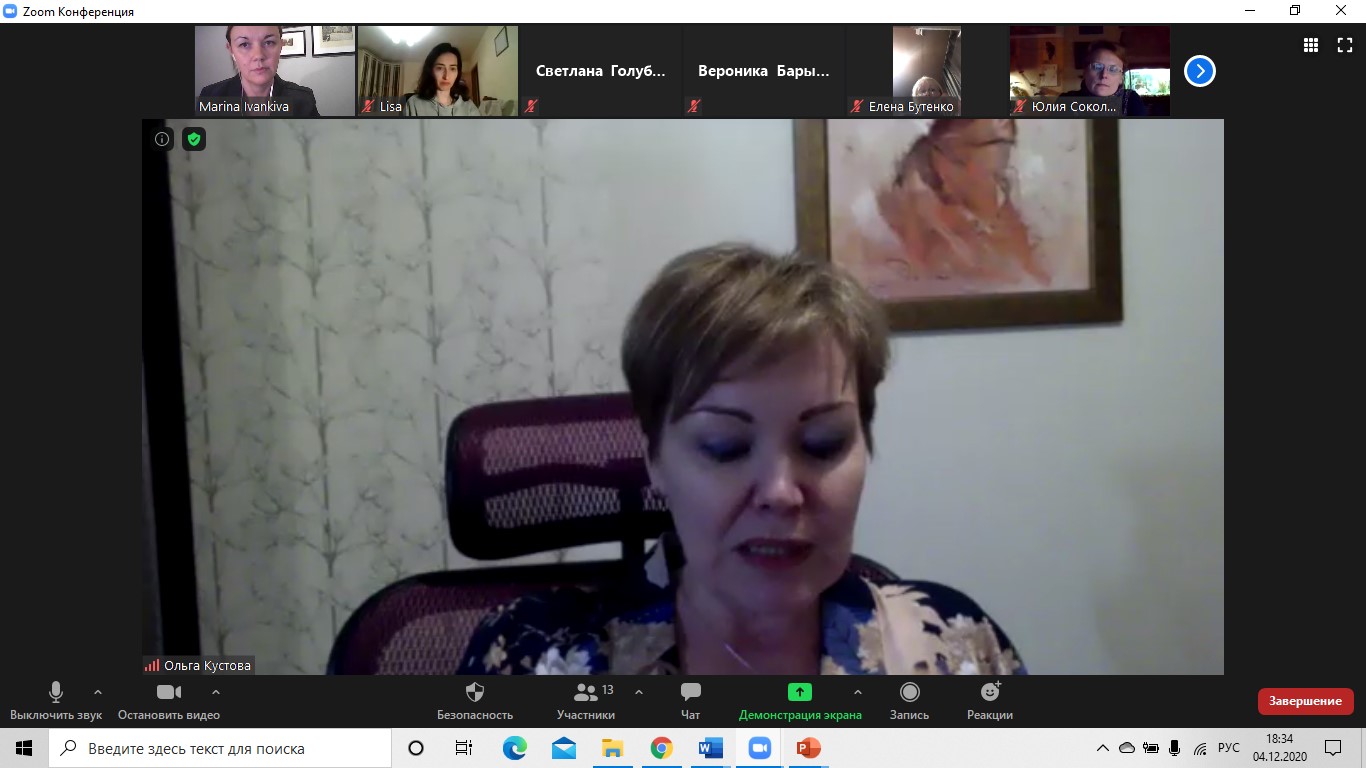The width and height of the screenshot is (1366, 768).
Task: Switch to Zoom in taskbar
Action: click(x=760, y=748)
